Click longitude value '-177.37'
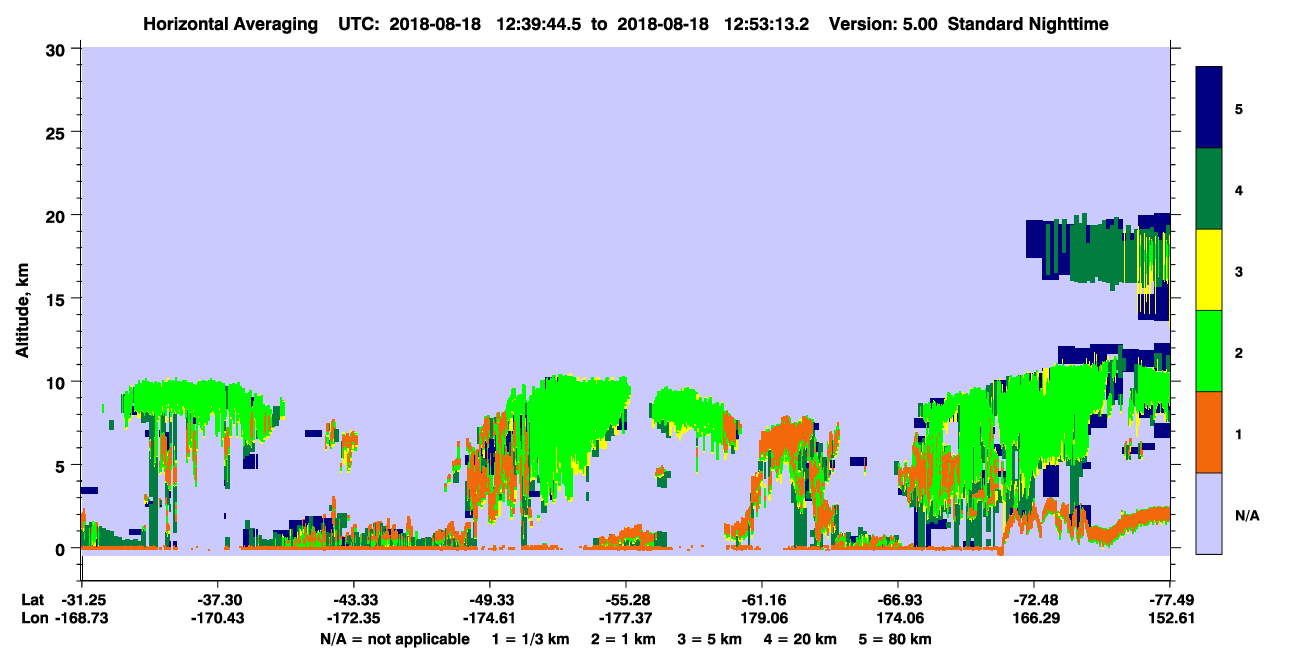The image size is (1300, 667). coord(625,619)
